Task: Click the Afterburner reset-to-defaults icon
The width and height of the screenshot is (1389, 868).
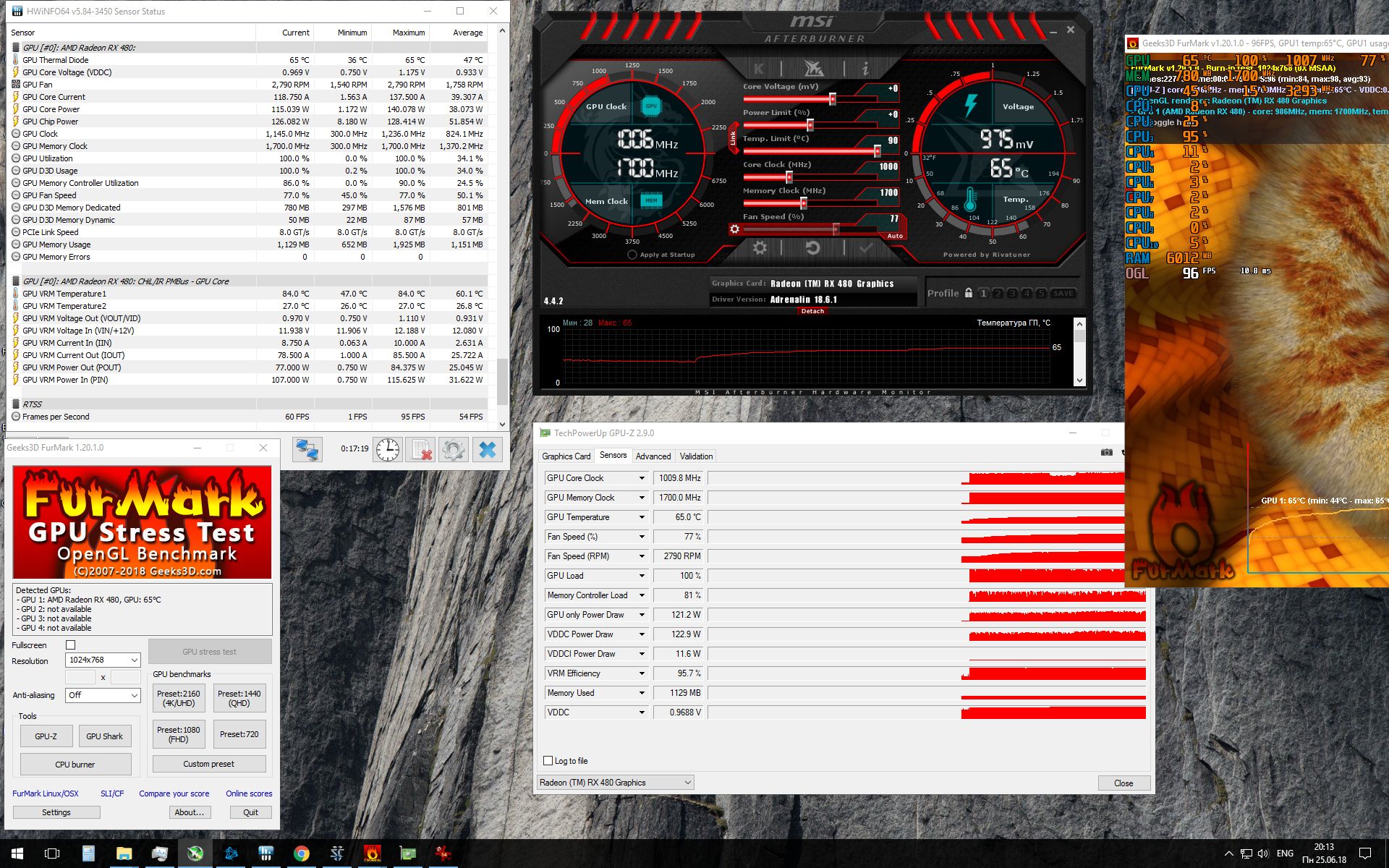Action: tap(812, 248)
